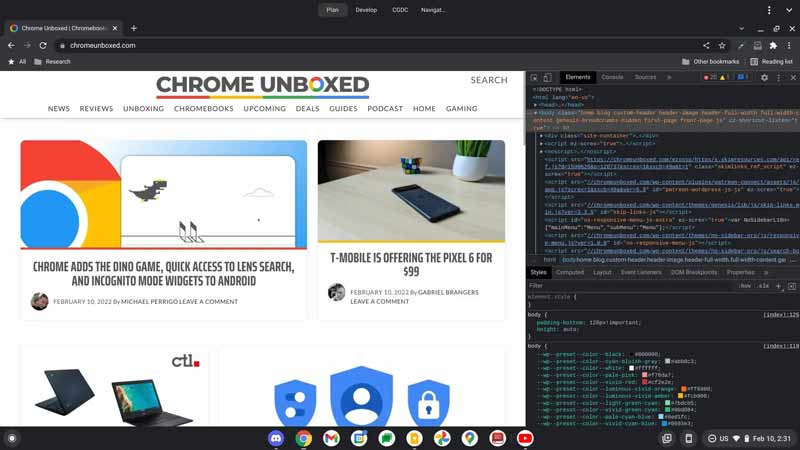Open the REVIEWS navigation link

96,109
